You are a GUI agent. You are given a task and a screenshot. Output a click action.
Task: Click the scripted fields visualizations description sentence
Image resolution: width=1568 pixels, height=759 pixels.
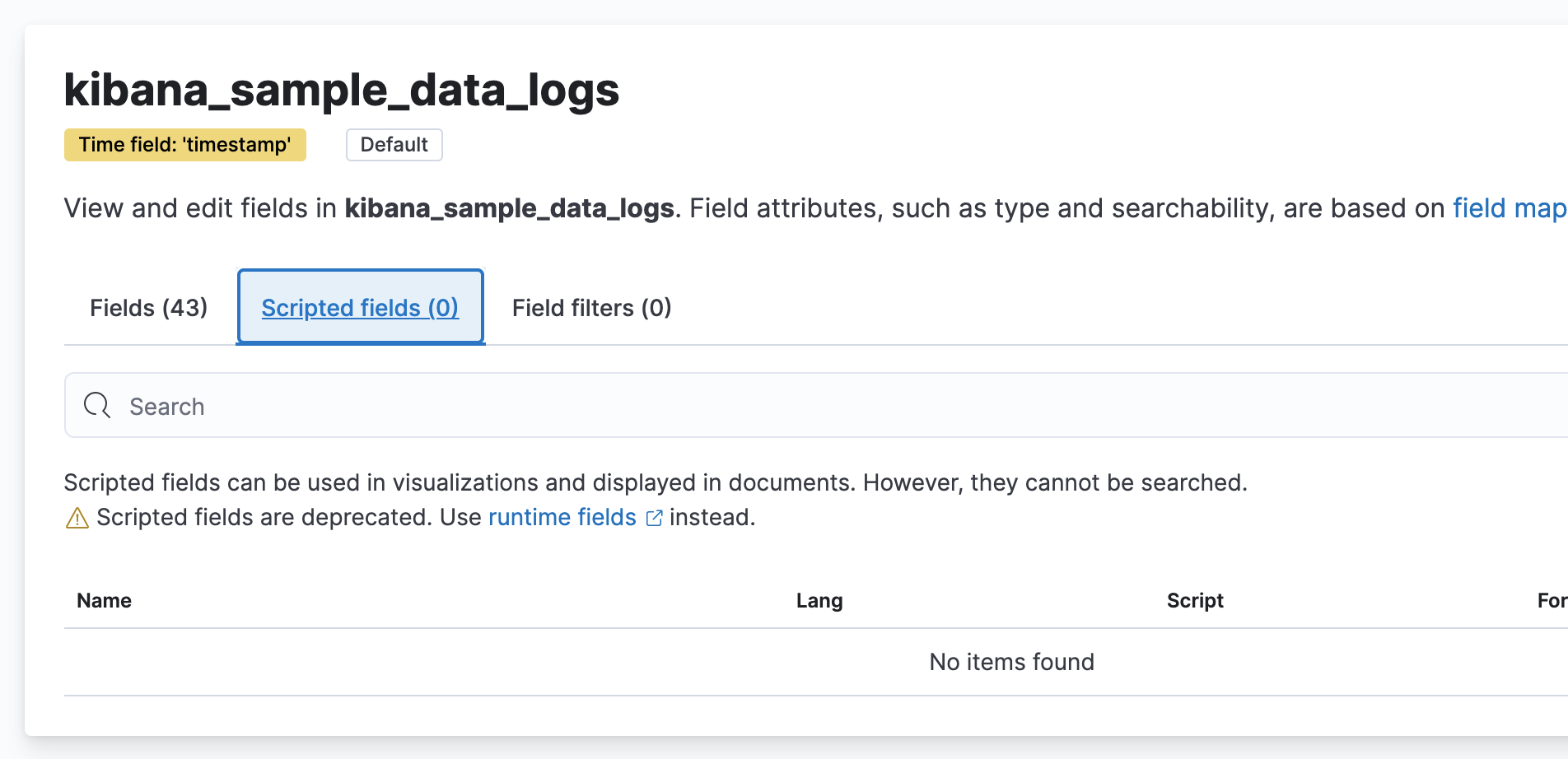655,482
